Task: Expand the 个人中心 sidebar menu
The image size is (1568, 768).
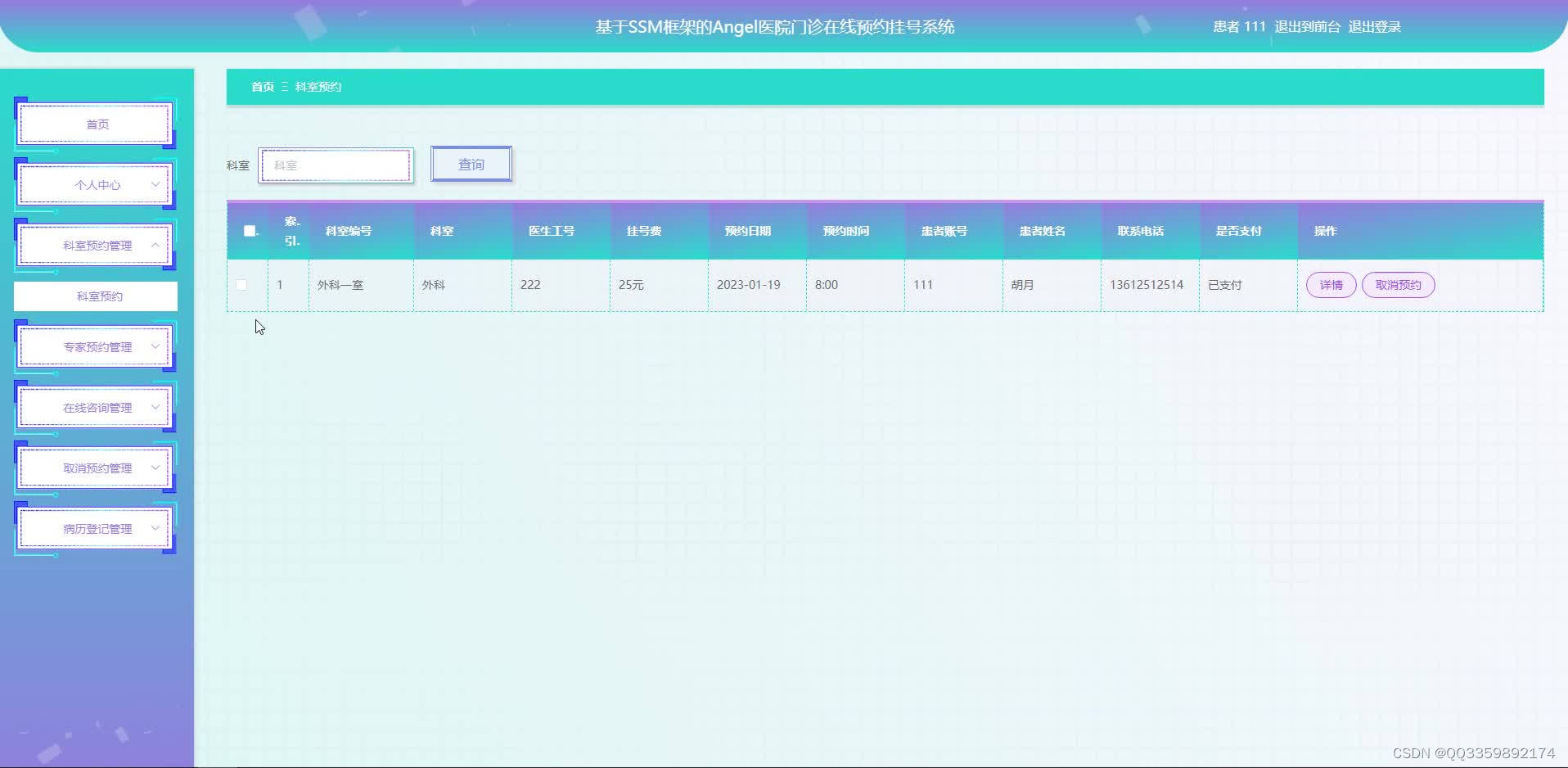Action: tap(96, 185)
